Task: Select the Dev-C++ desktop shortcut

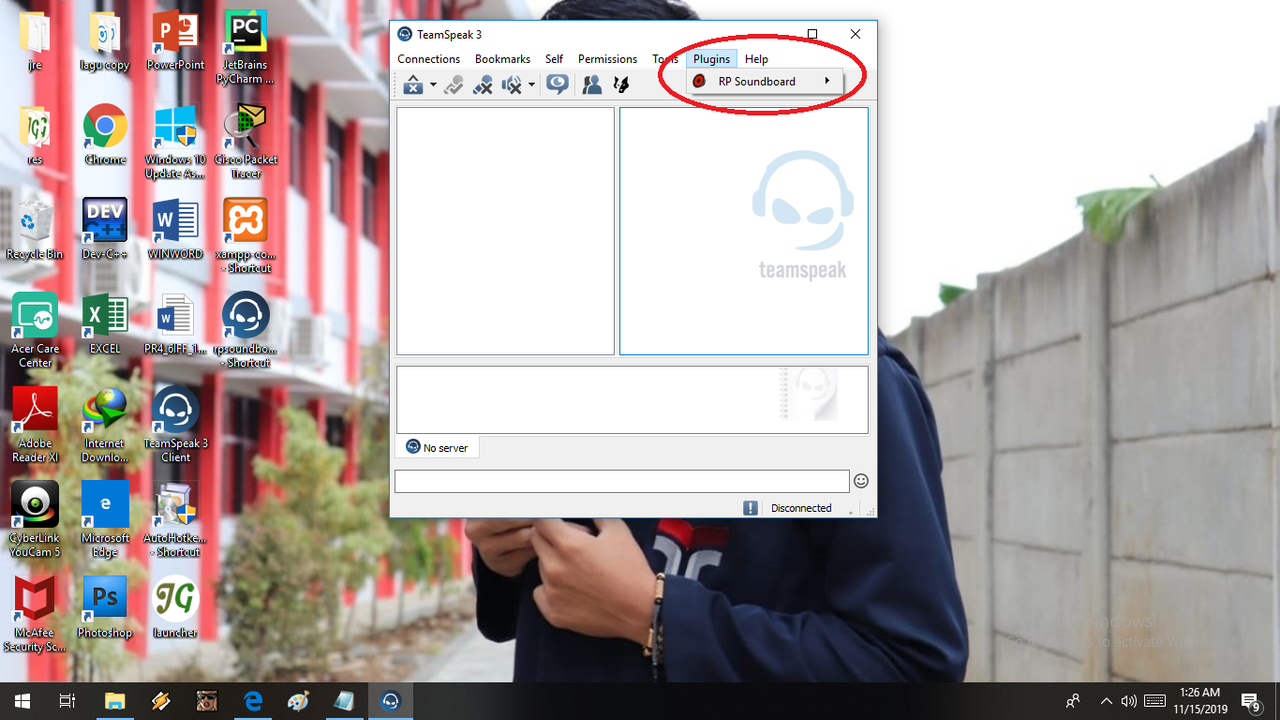Action: tap(105, 230)
